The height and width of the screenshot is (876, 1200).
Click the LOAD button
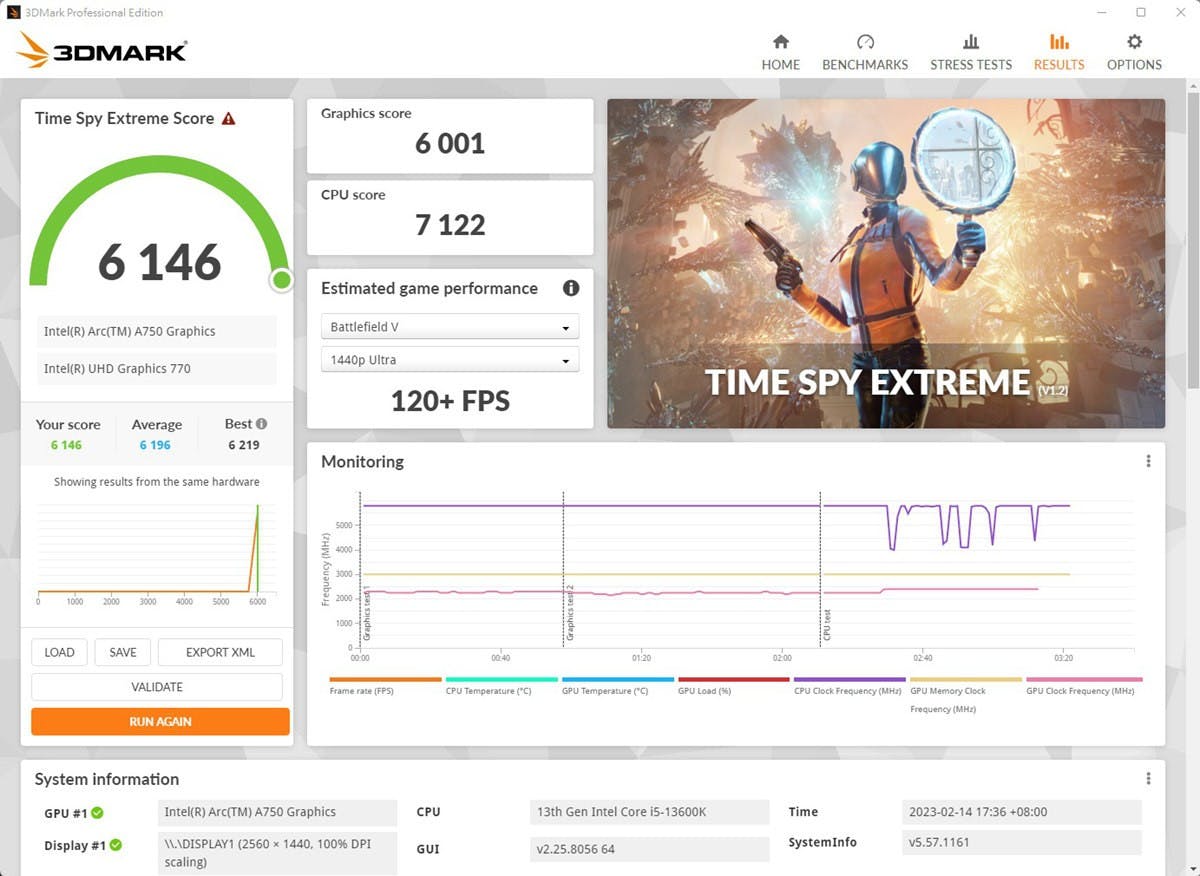tap(59, 652)
